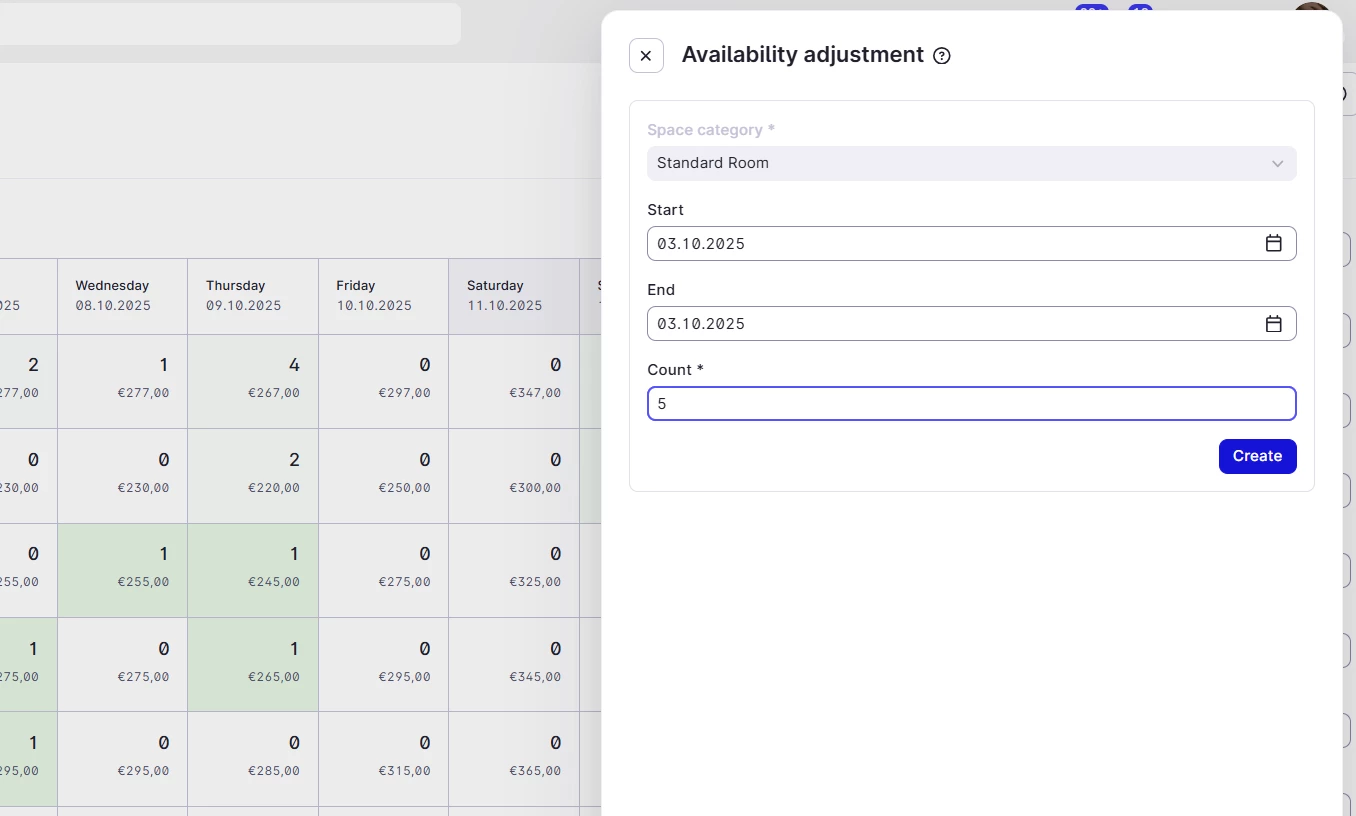Open the user profile avatar
Viewport: 1356px width, 816px height.
click(x=1310, y=10)
